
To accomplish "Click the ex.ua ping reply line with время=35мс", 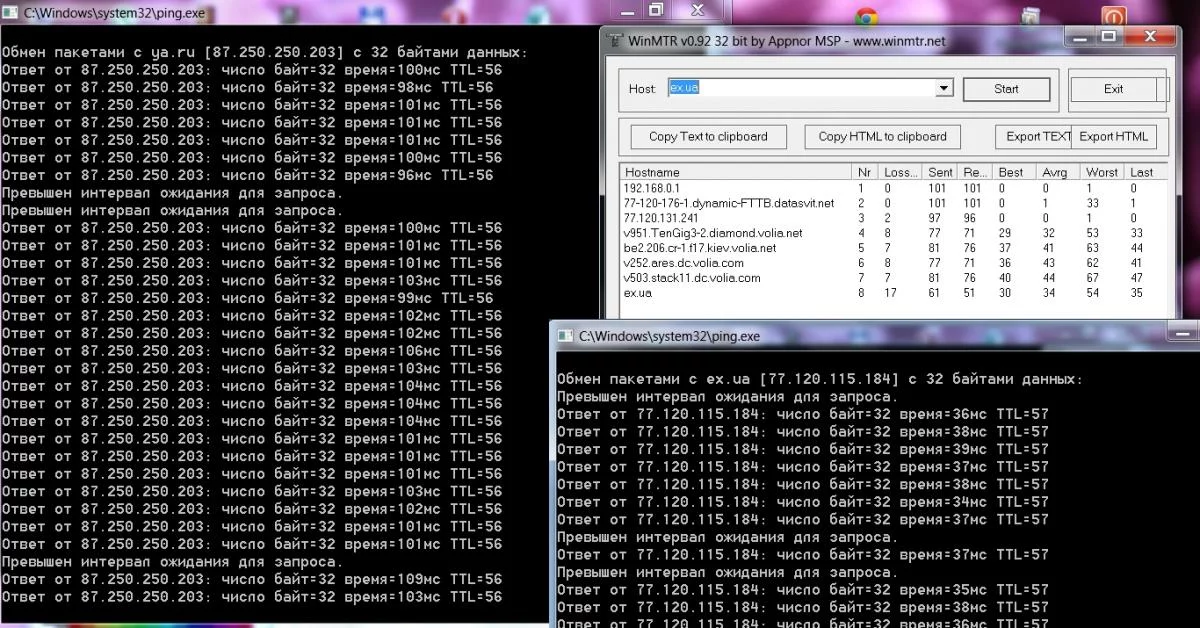I will (x=803, y=590).
